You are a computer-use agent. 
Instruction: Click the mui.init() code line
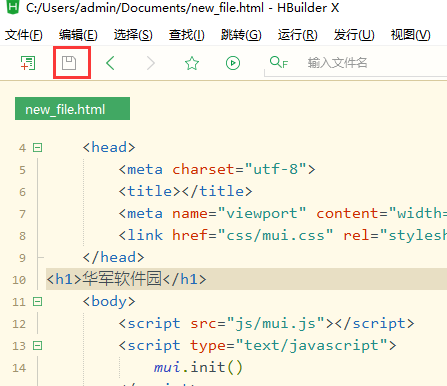[198, 367]
